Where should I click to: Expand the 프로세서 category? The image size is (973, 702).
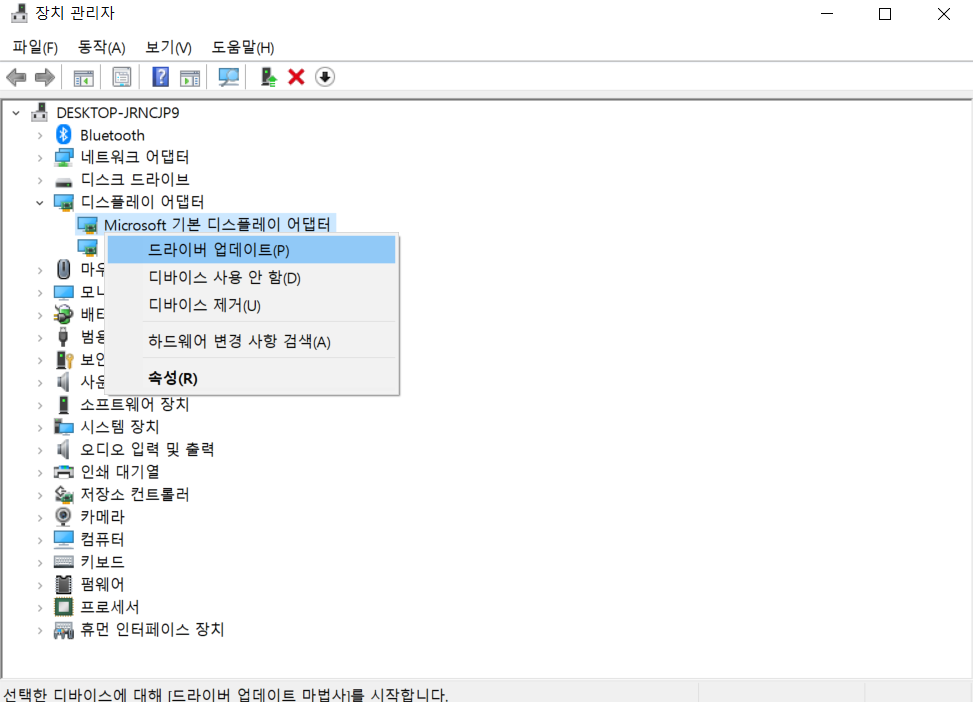(x=40, y=607)
